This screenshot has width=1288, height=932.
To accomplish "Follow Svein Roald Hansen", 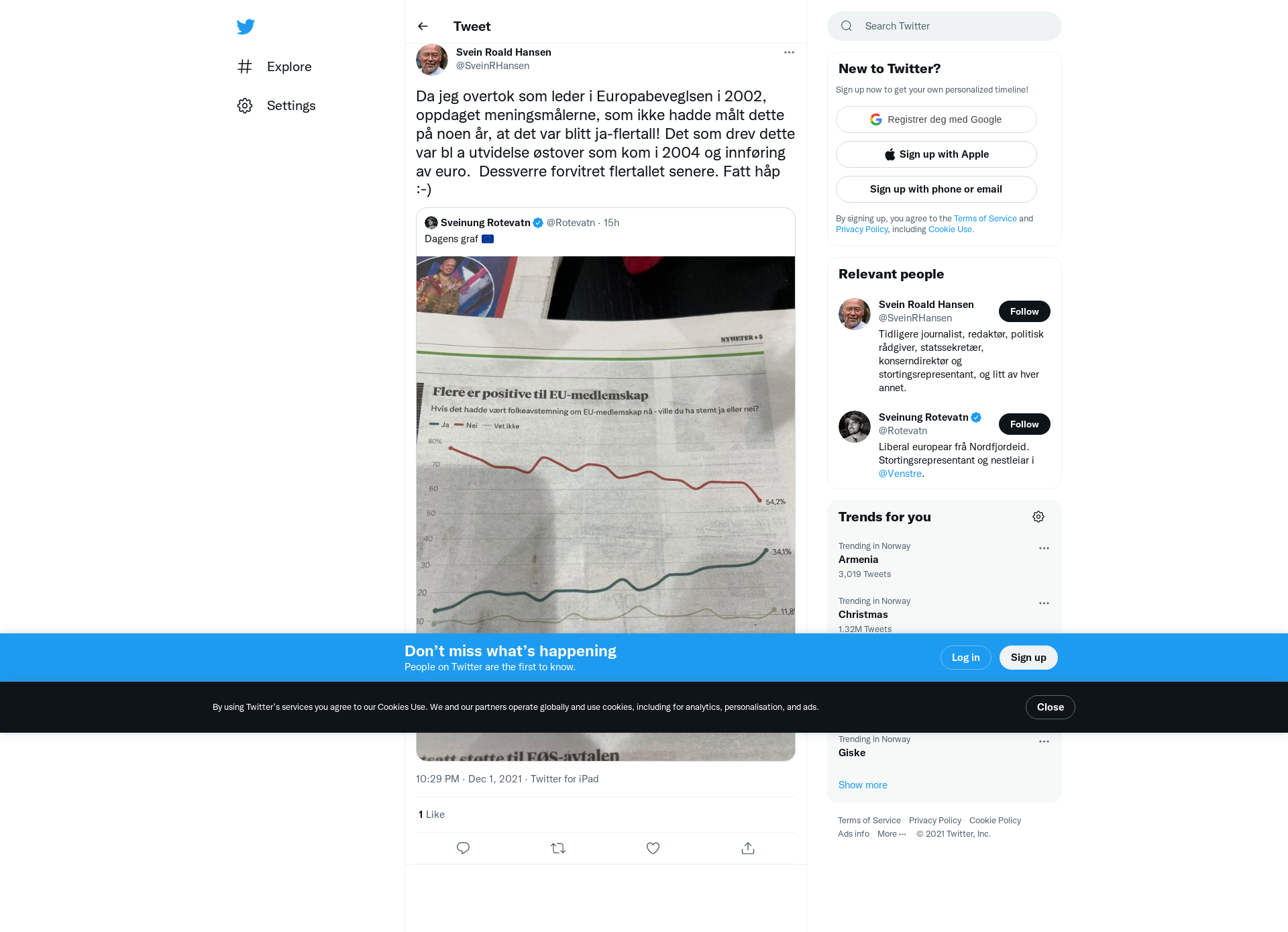I will 1024,311.
